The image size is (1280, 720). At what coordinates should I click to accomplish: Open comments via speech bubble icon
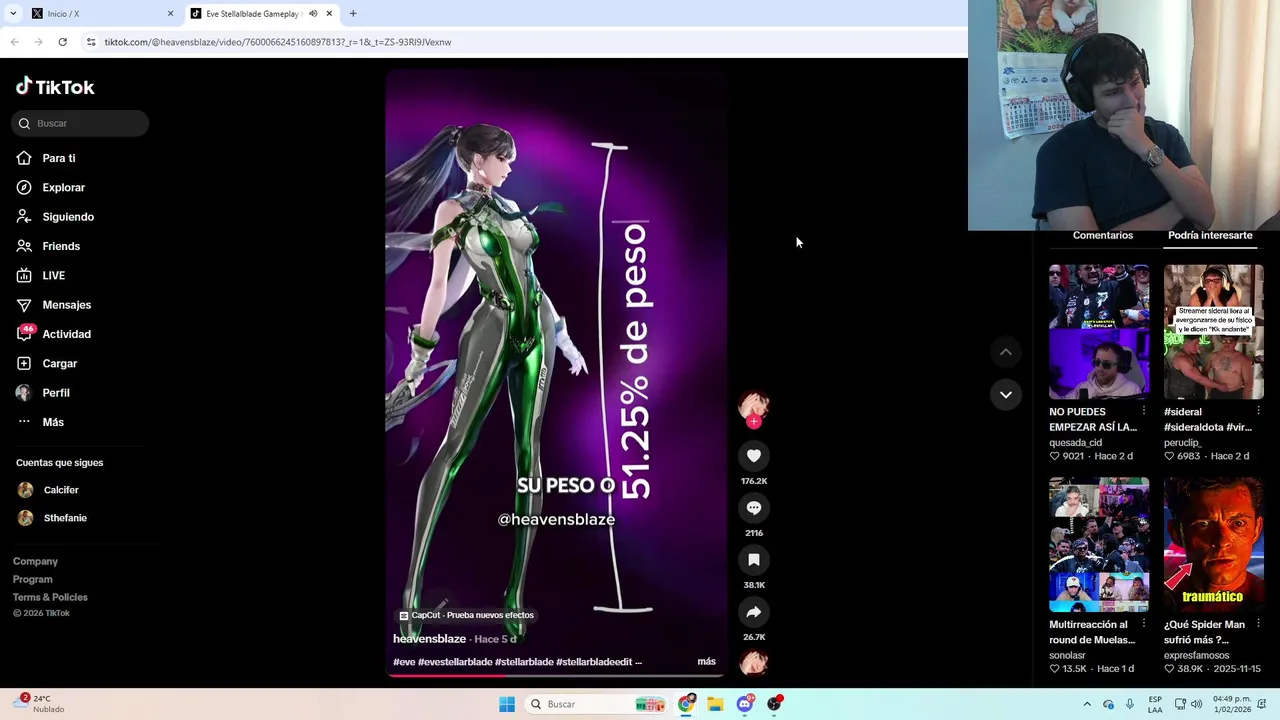click(x=754, y=508)
